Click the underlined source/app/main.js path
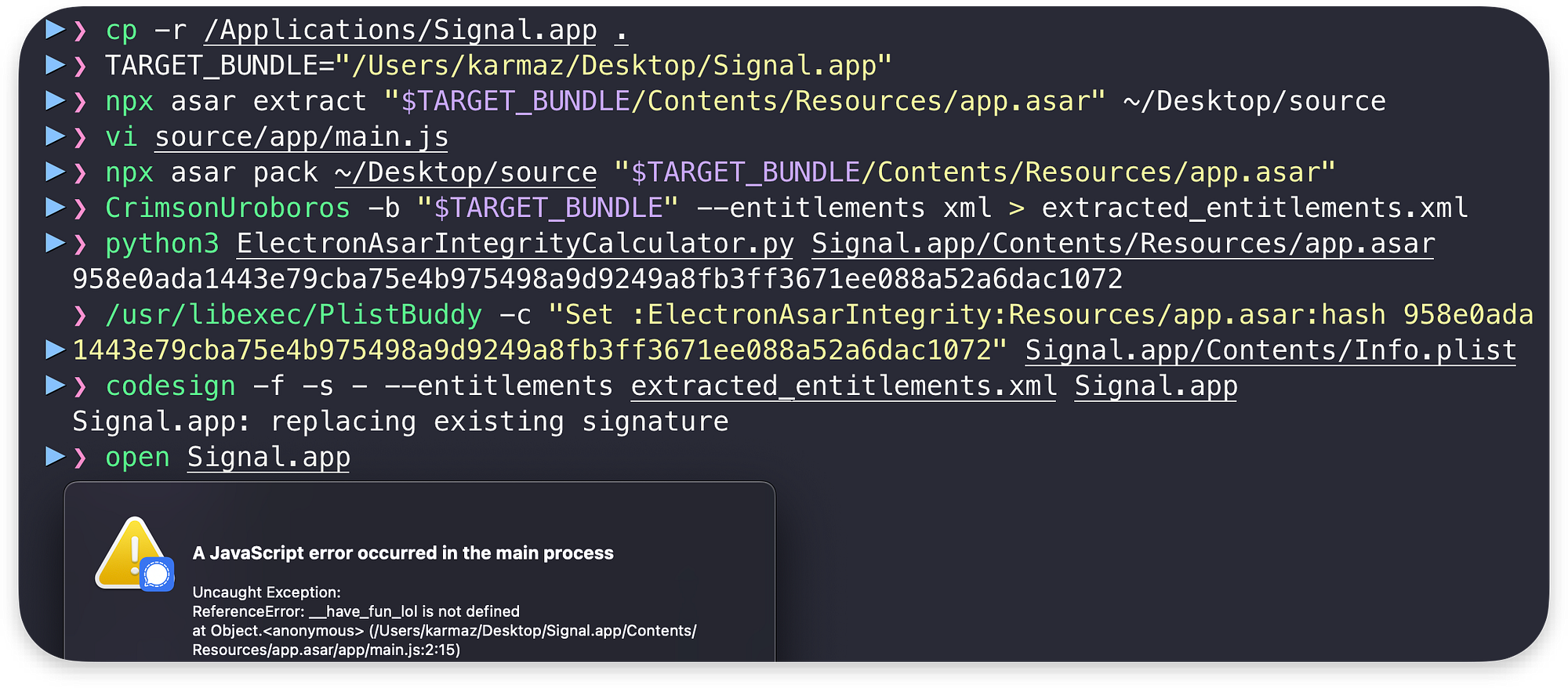This screenshot has height=692, width=1568. click(301, 137)
